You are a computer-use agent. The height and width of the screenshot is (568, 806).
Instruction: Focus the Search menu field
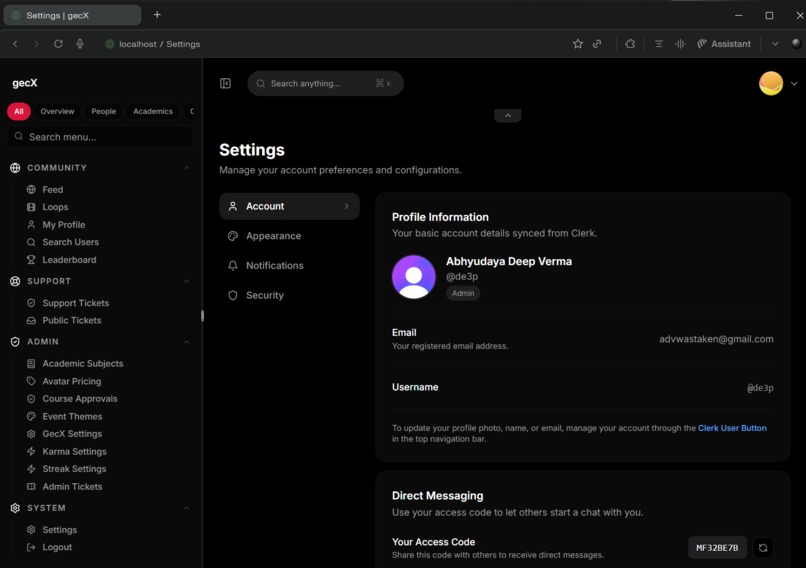100,137
